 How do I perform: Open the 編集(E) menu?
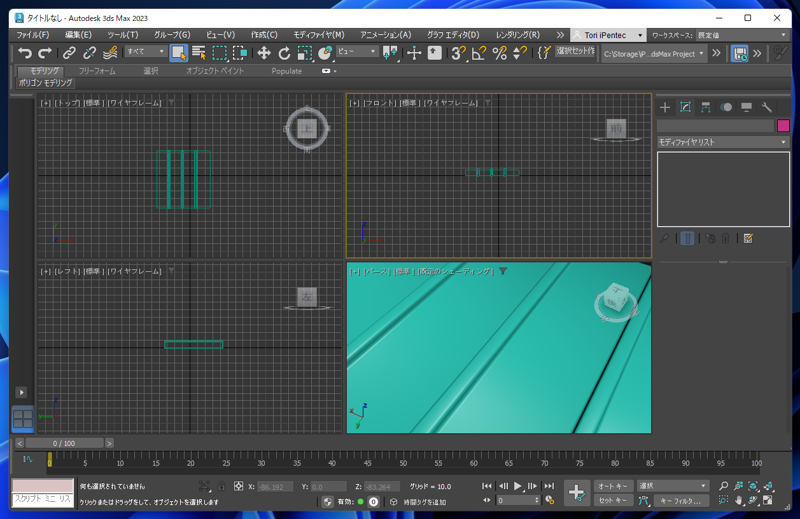pyautogui.click(x=78, y=35)
